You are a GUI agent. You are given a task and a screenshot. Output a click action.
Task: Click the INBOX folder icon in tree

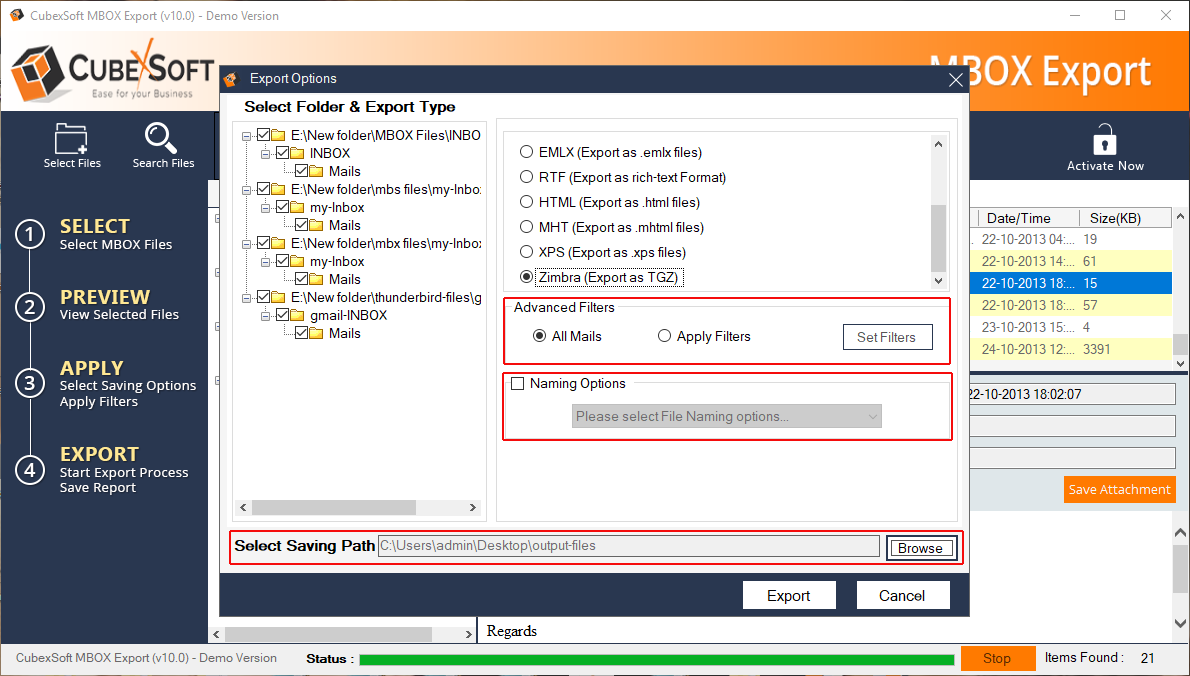(297, 154)
